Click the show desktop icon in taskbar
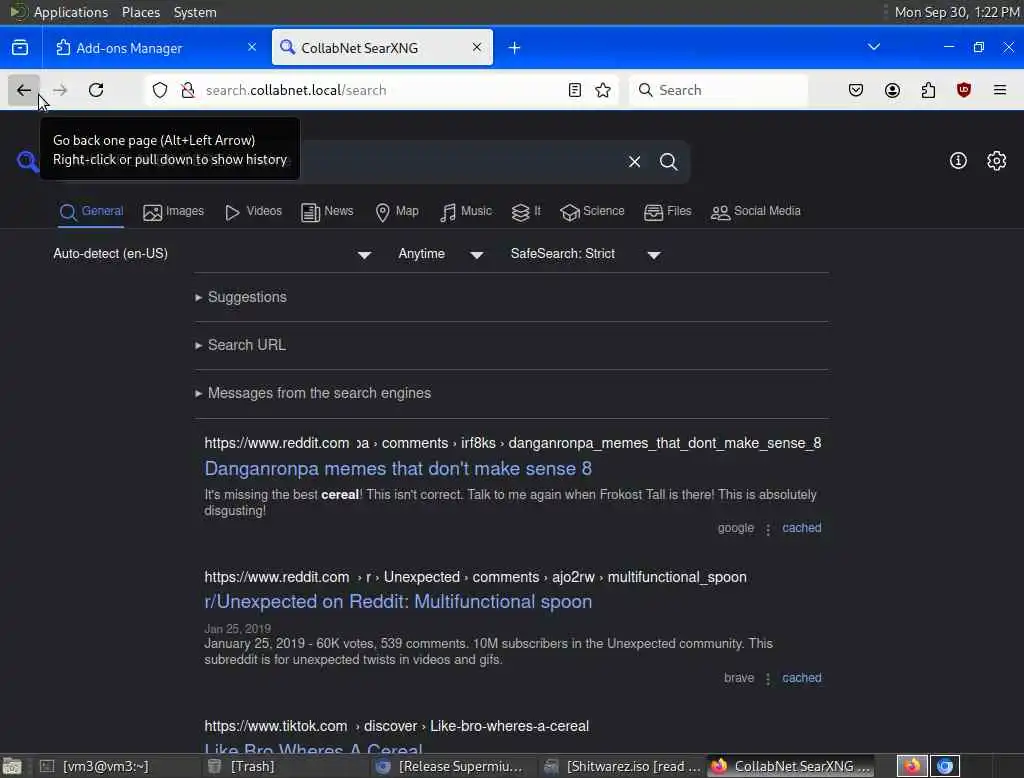This screenshot has width=1024, height=778. coord(12,766)
